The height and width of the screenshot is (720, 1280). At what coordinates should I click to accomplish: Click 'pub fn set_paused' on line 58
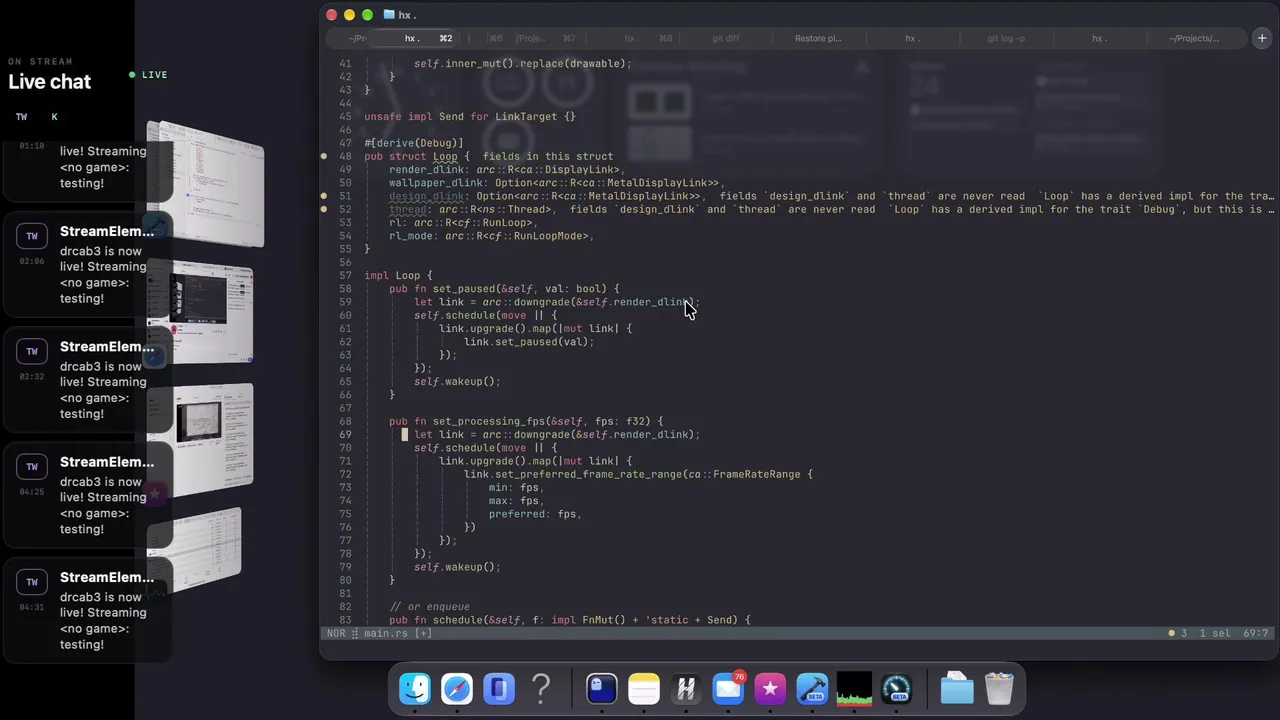click(442, 289)
